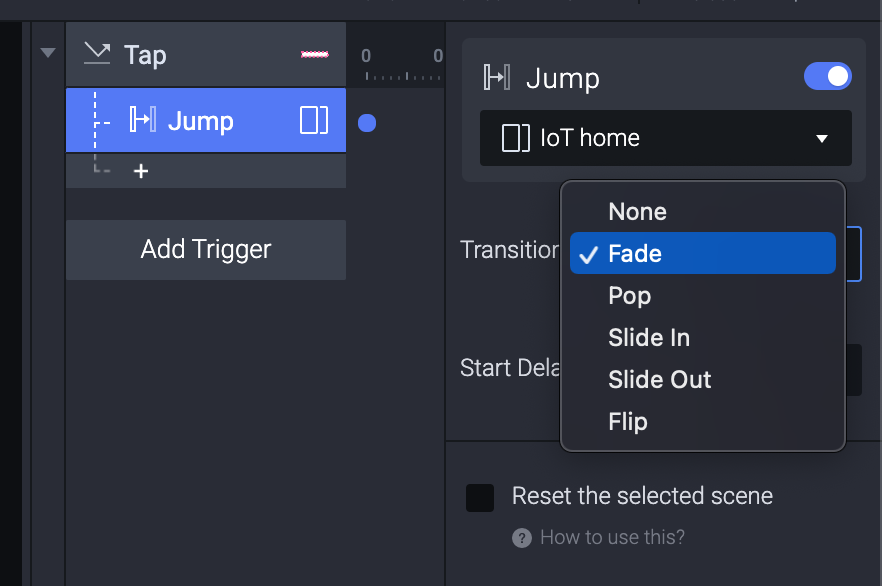Click the Tap trigger icon

coord(96,53)
